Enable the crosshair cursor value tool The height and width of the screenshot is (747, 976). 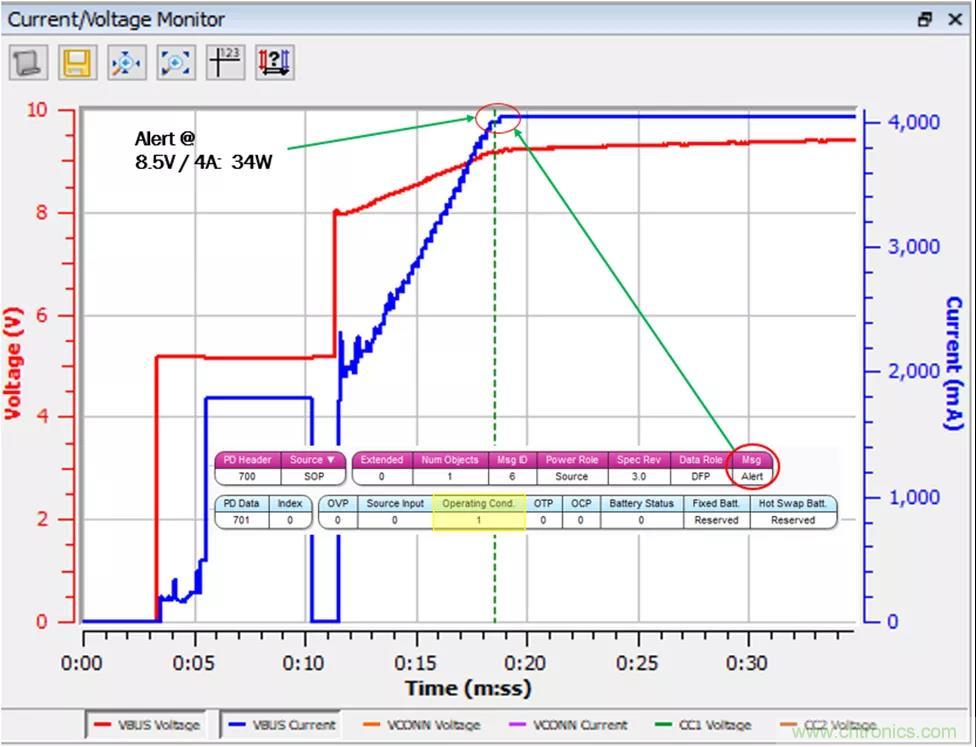[224, 63]
